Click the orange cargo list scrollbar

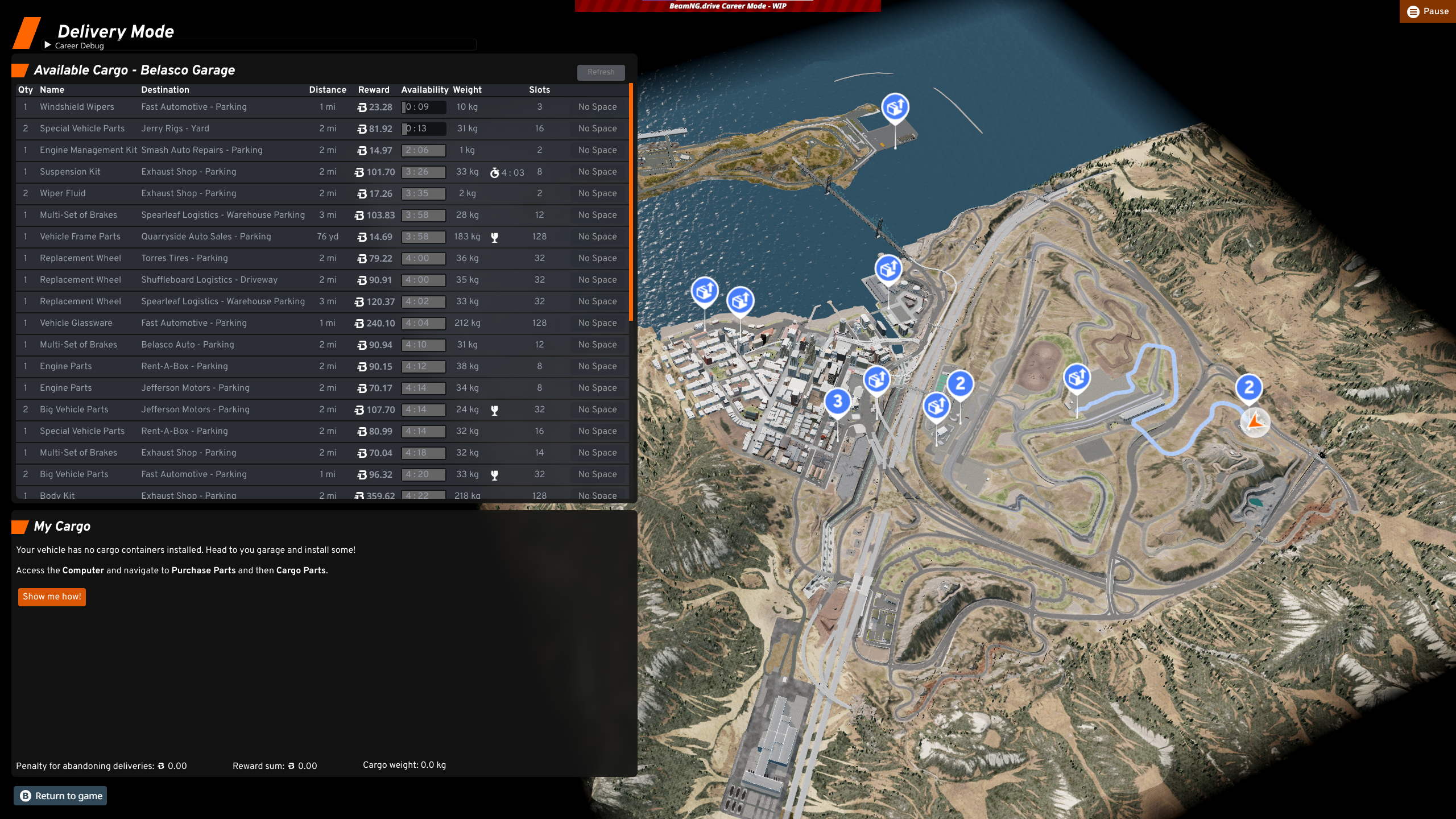631,202
